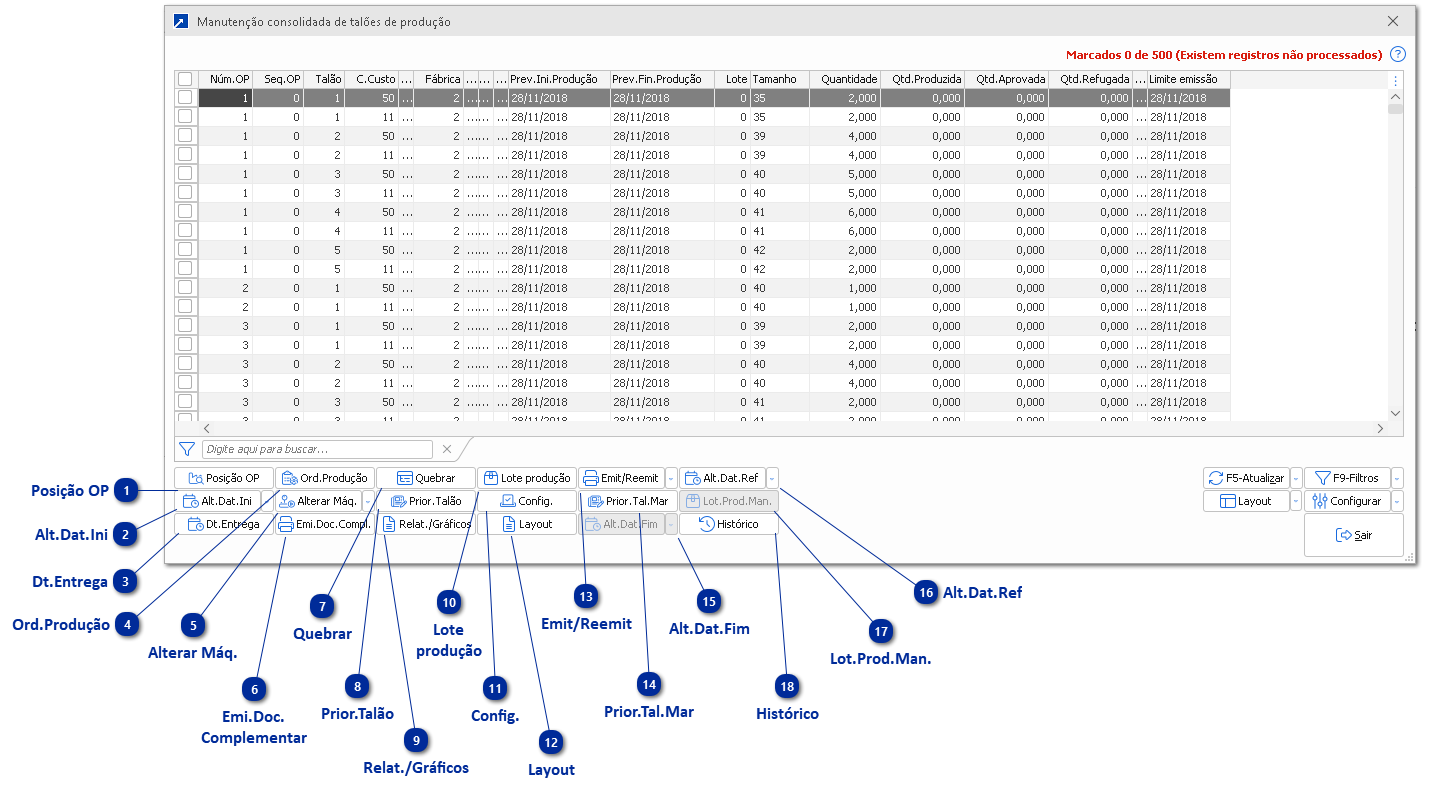1439x796 pixels.
Task: Click the Posição OP button
Action: pos(224,478)
